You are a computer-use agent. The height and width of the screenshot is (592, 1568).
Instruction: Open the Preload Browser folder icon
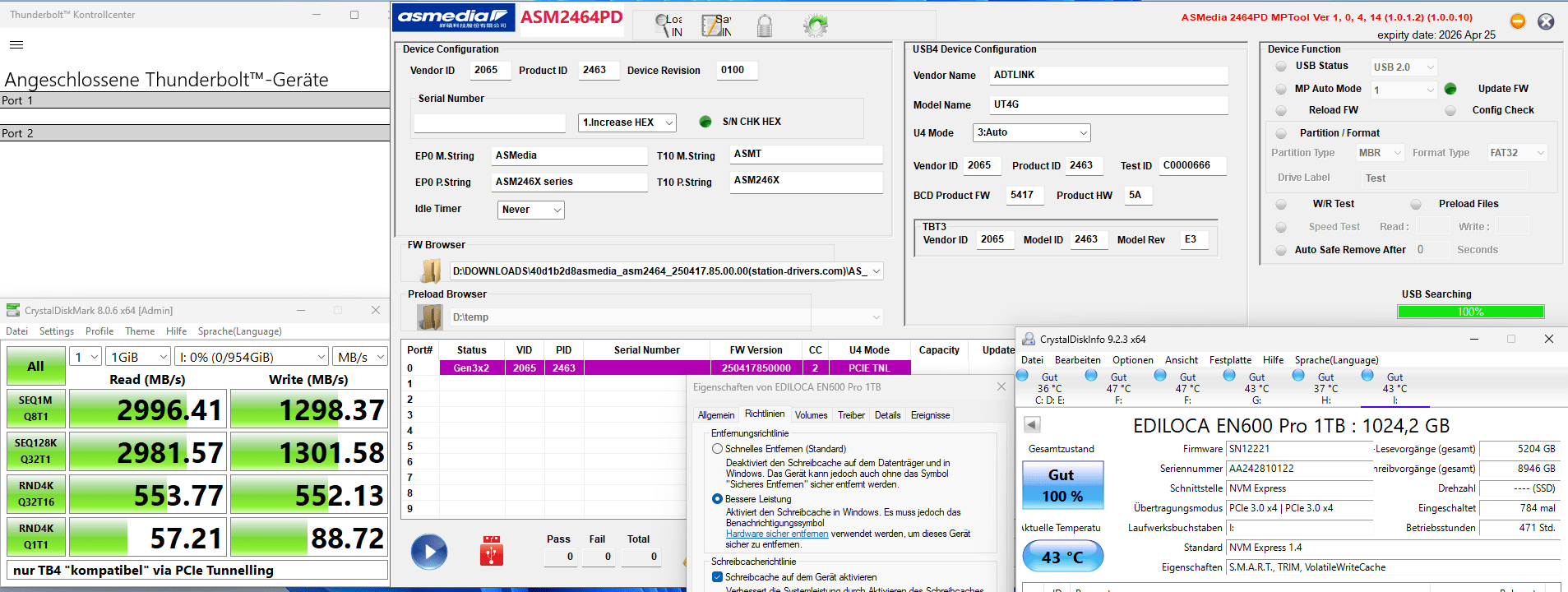(x=430, y=317)
